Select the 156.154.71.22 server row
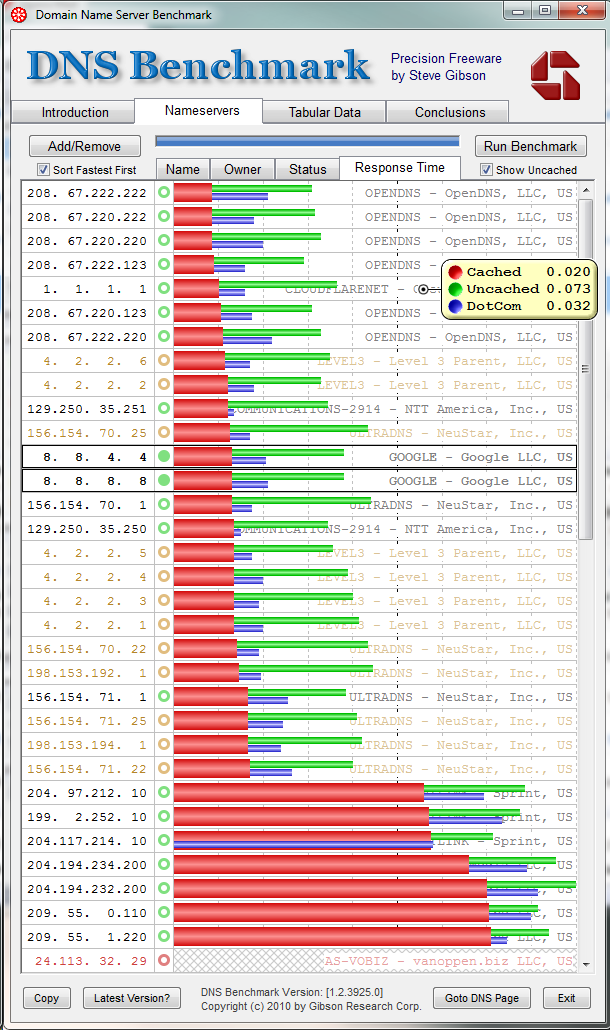The width and height of the screenshot is (610, 1030). [299, 769]
